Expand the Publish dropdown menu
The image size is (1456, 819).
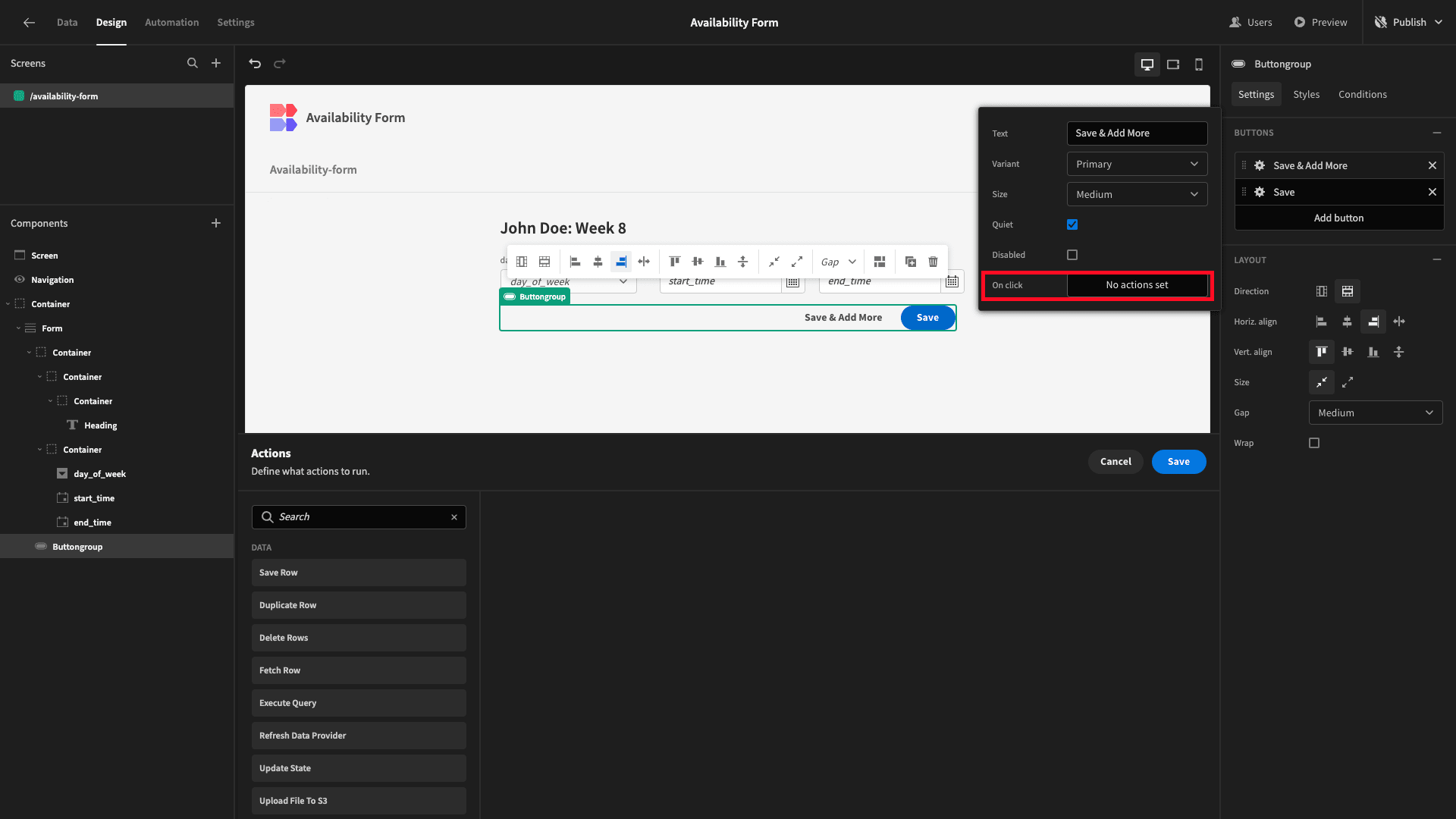point(1439,22)
